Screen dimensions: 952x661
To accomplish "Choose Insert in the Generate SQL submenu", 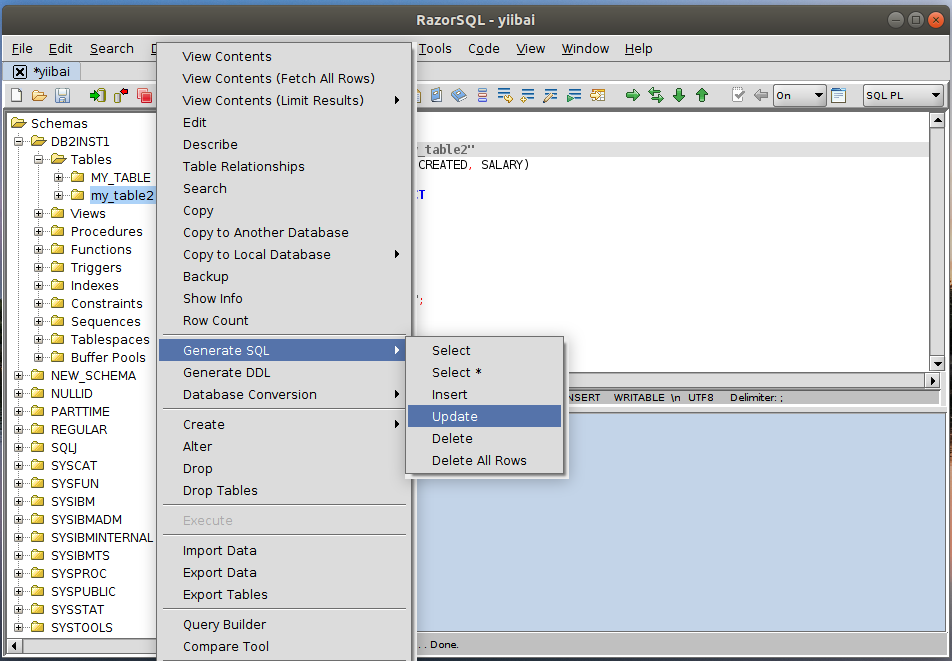I will (484, 395).
